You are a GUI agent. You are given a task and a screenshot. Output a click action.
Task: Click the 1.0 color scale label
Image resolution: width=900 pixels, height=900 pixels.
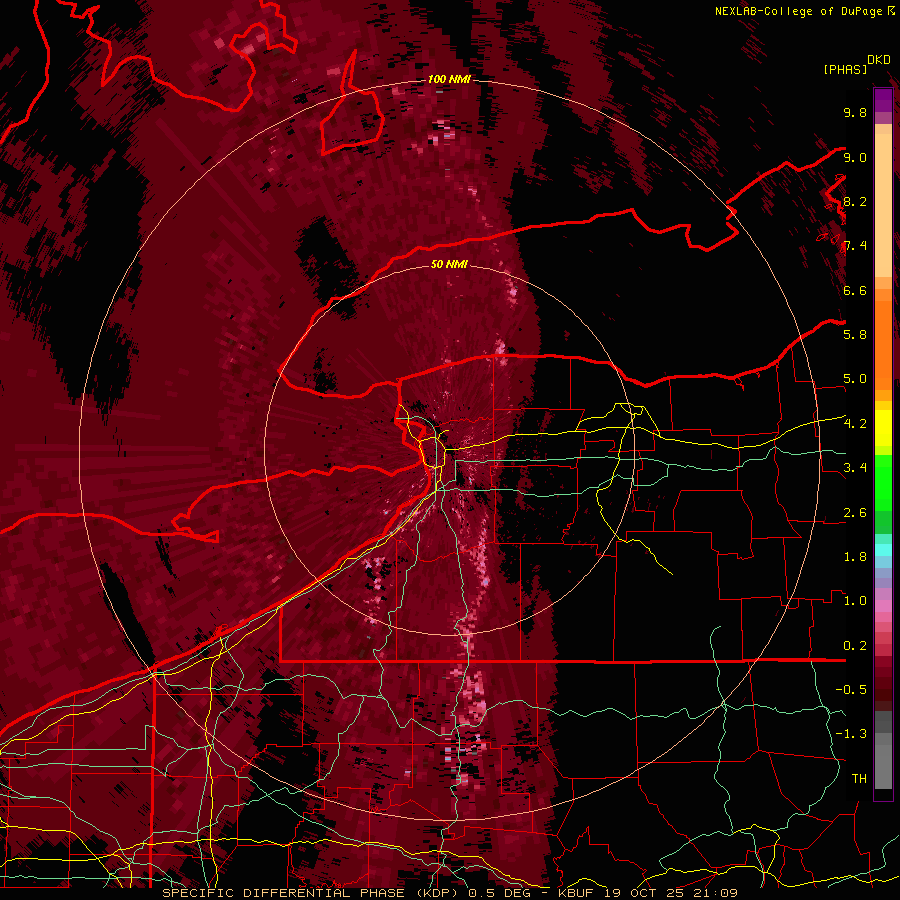[855, 601]
